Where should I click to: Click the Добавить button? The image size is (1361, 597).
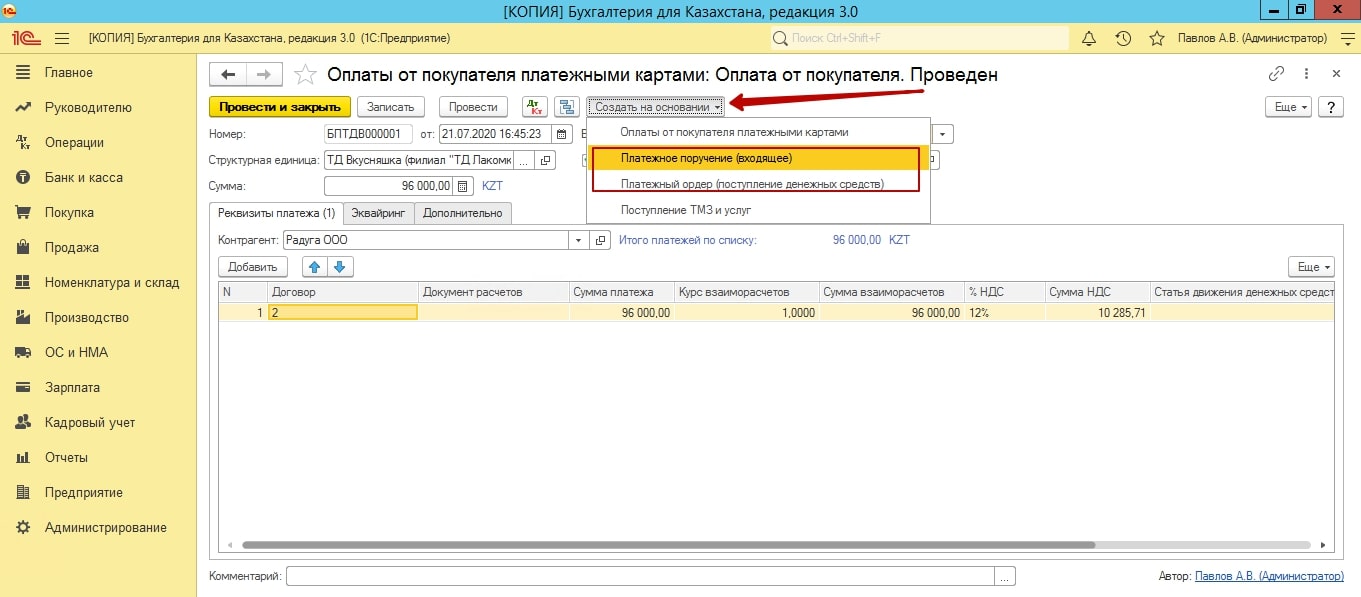pos(253,267)
